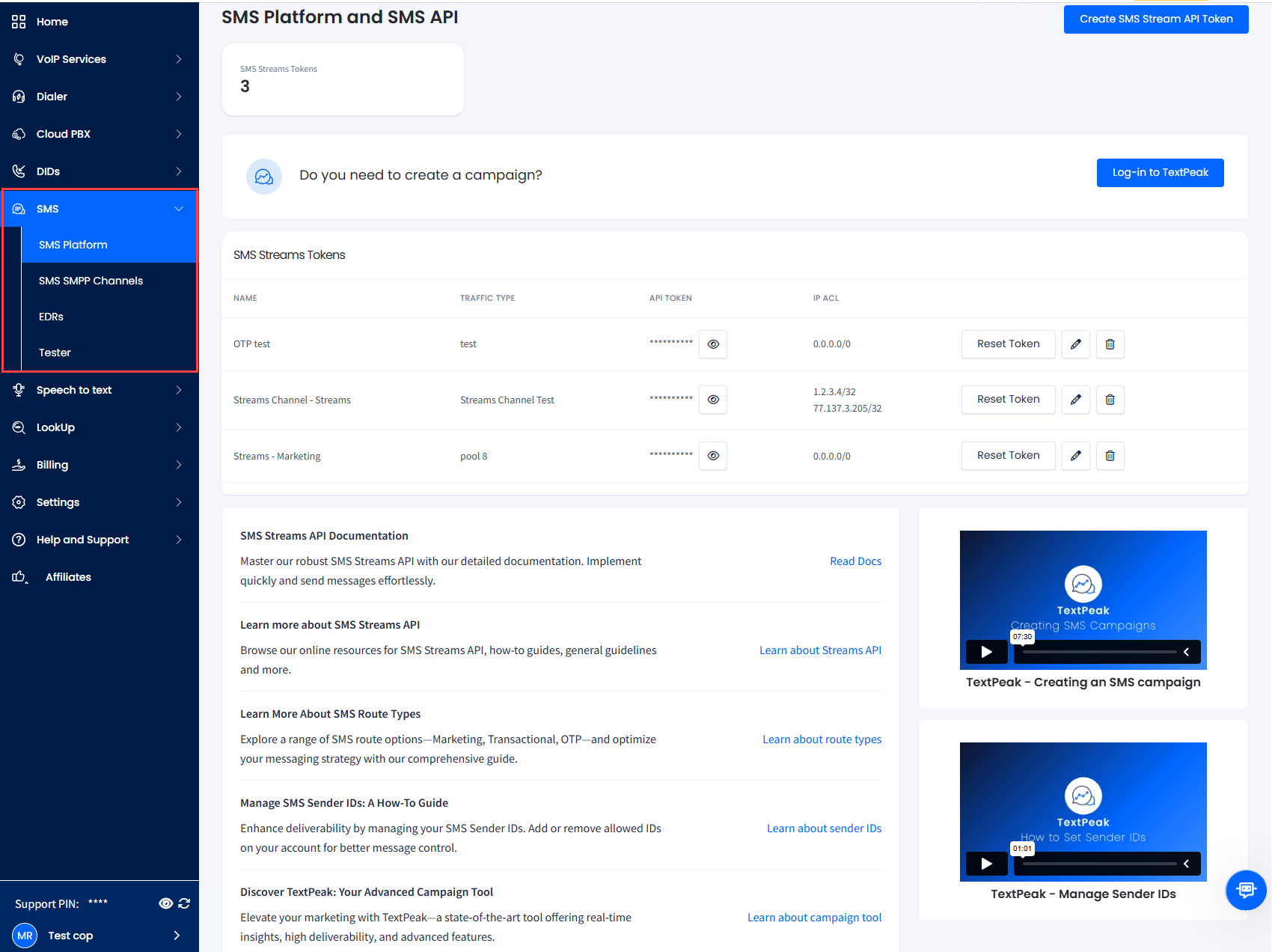Edit the Streams - Marketing token
1272x952 pixels.
pos(1075,456)
